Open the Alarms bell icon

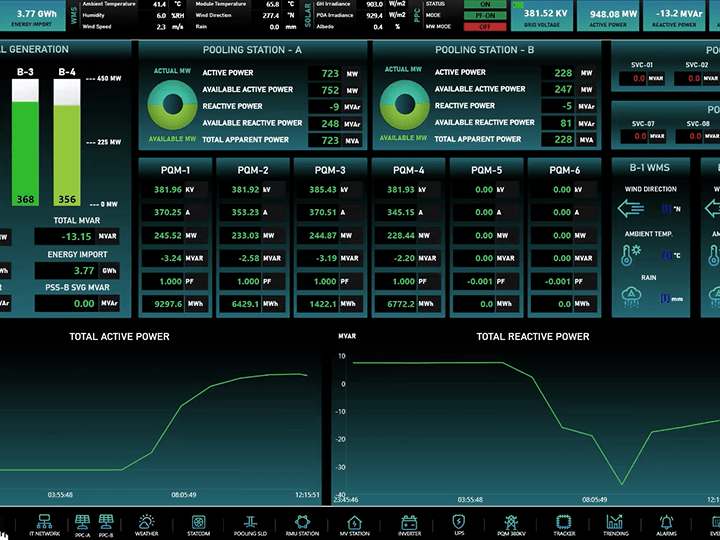pyautogui.click(x=666, y=525)
